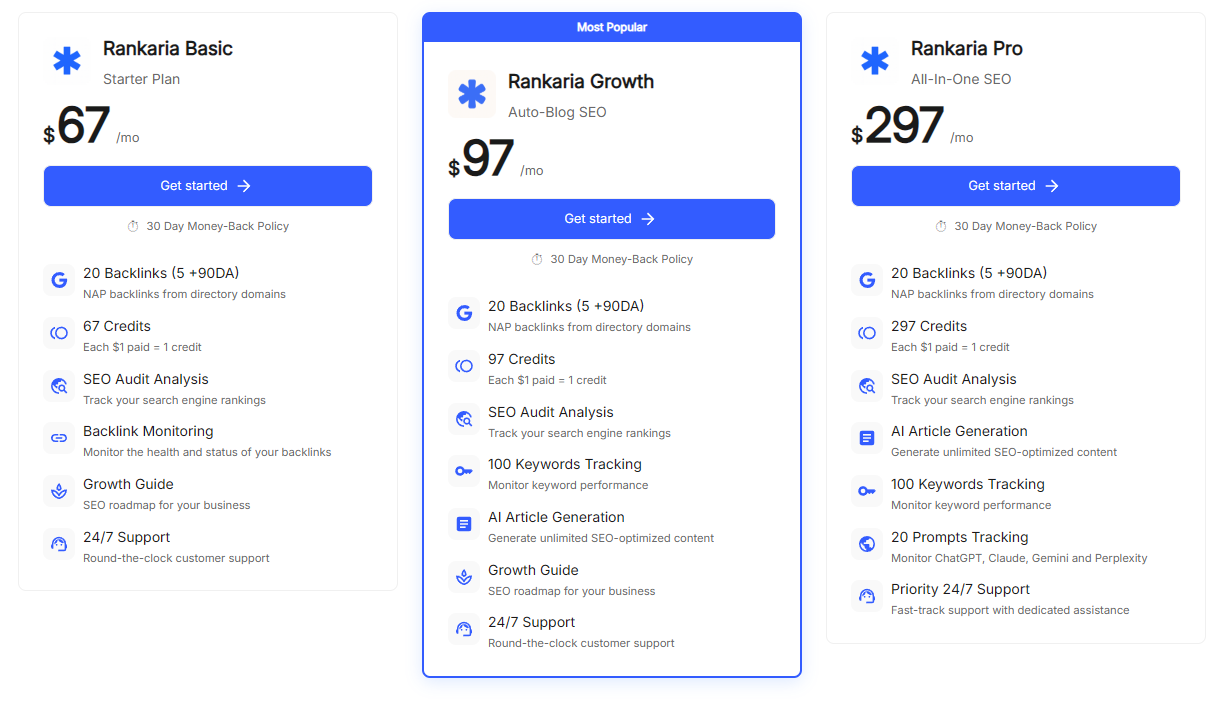Click the Backlink Monitoring chain icon
This screenshot has height=701, width=1219.
coord(59,438)
